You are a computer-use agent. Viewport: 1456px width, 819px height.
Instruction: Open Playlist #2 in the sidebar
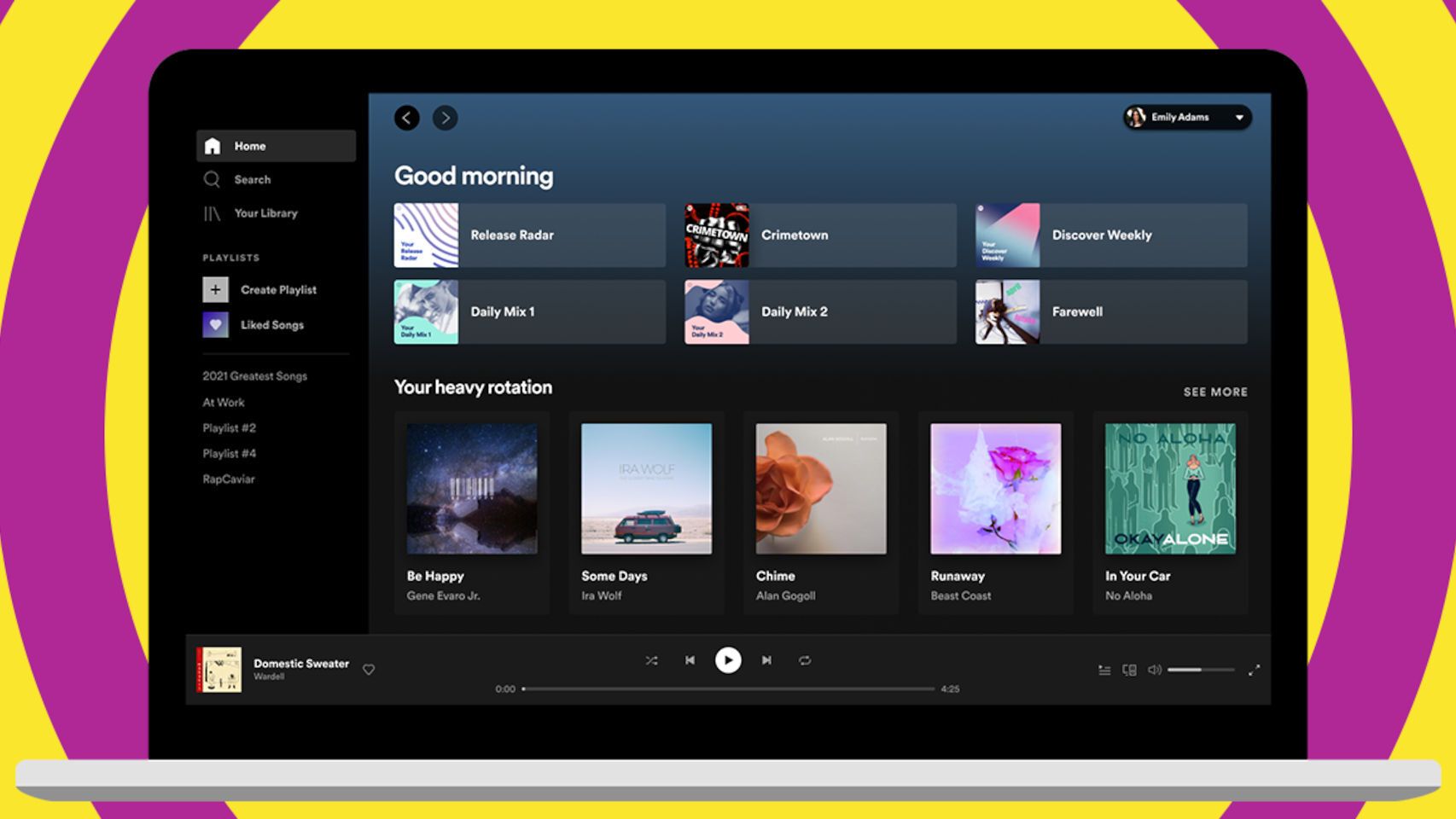tap(229, 428)
